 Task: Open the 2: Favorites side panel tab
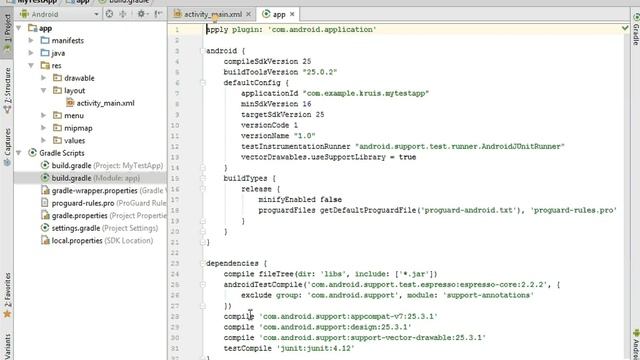click(7, 295)
